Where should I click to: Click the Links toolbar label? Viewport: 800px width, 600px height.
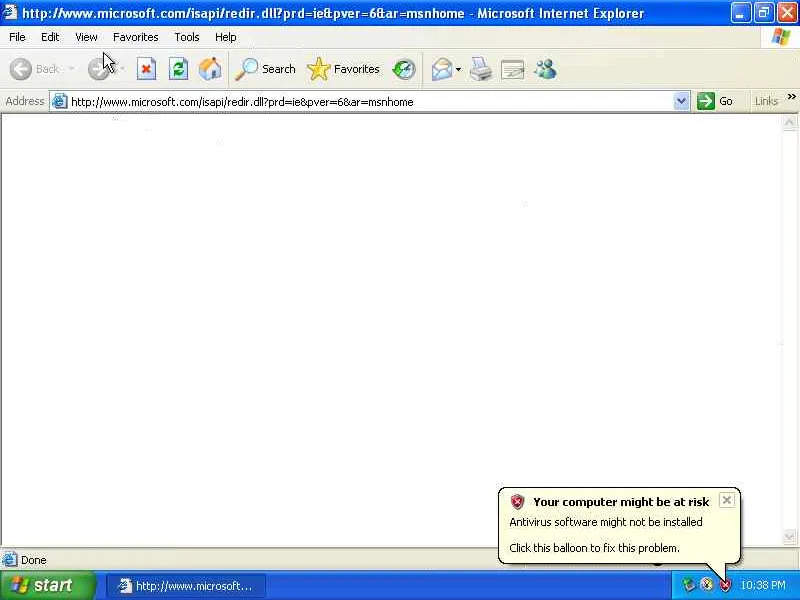(766, 101)
